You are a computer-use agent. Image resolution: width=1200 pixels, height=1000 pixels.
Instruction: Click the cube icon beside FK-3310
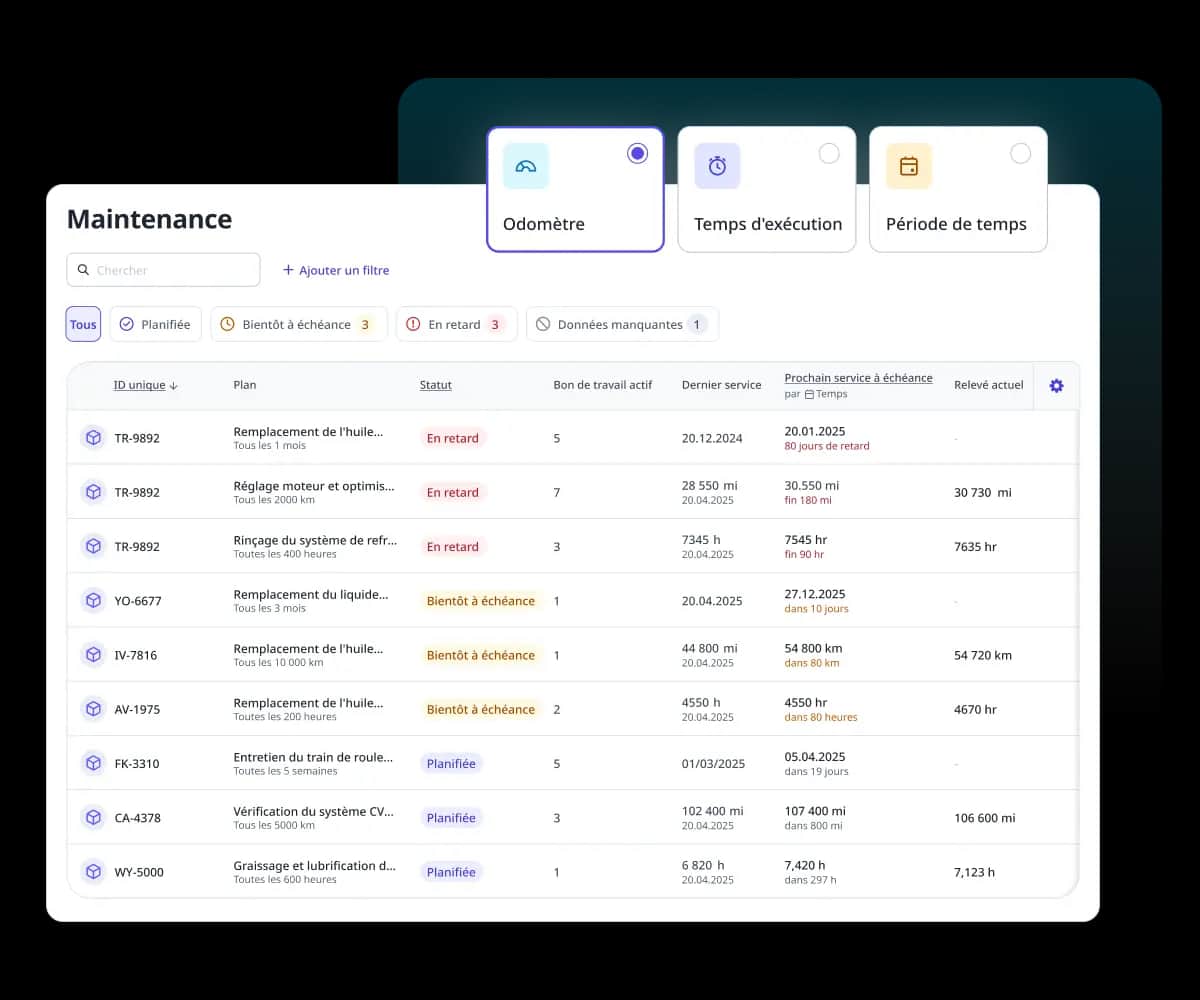tap(93, 764)
